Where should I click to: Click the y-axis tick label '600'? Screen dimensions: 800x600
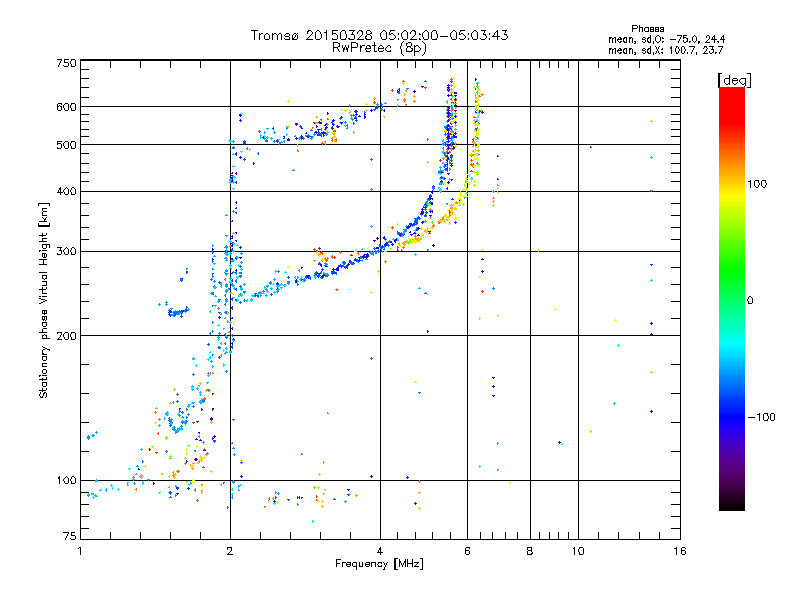coord(66,107)
